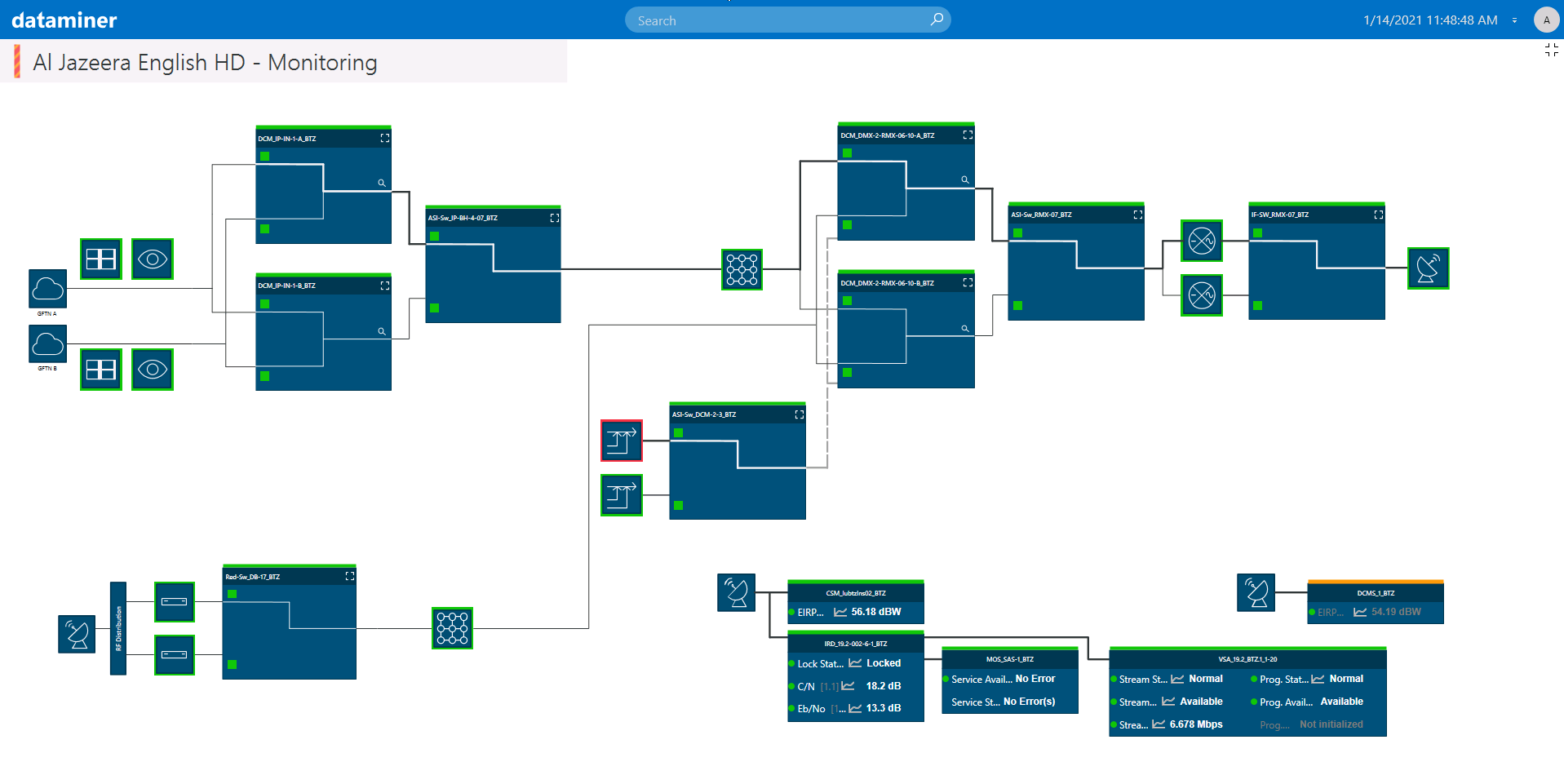Open dropdown arrow next to the date and time
Screen dimensions: 1564x784
click(x=1514, y=20)
